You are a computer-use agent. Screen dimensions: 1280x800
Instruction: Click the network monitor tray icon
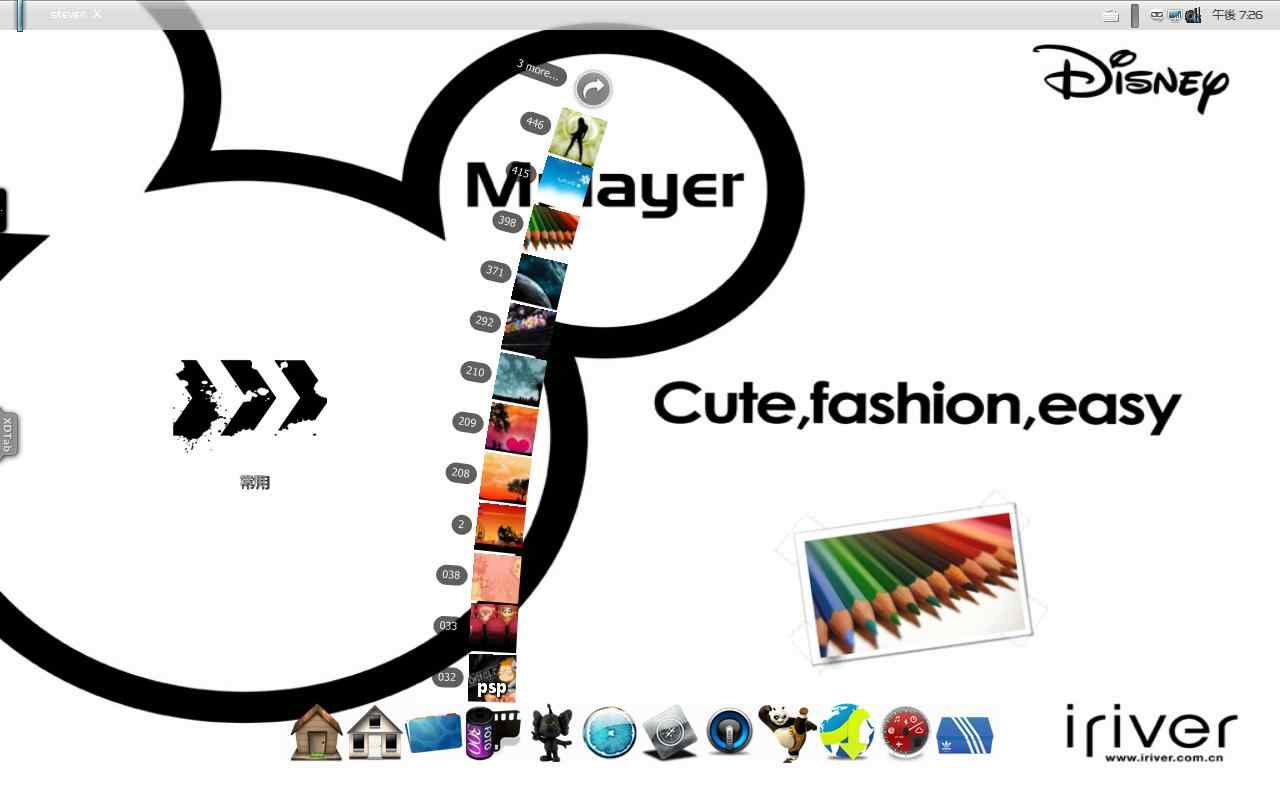tap(1175, 15)
